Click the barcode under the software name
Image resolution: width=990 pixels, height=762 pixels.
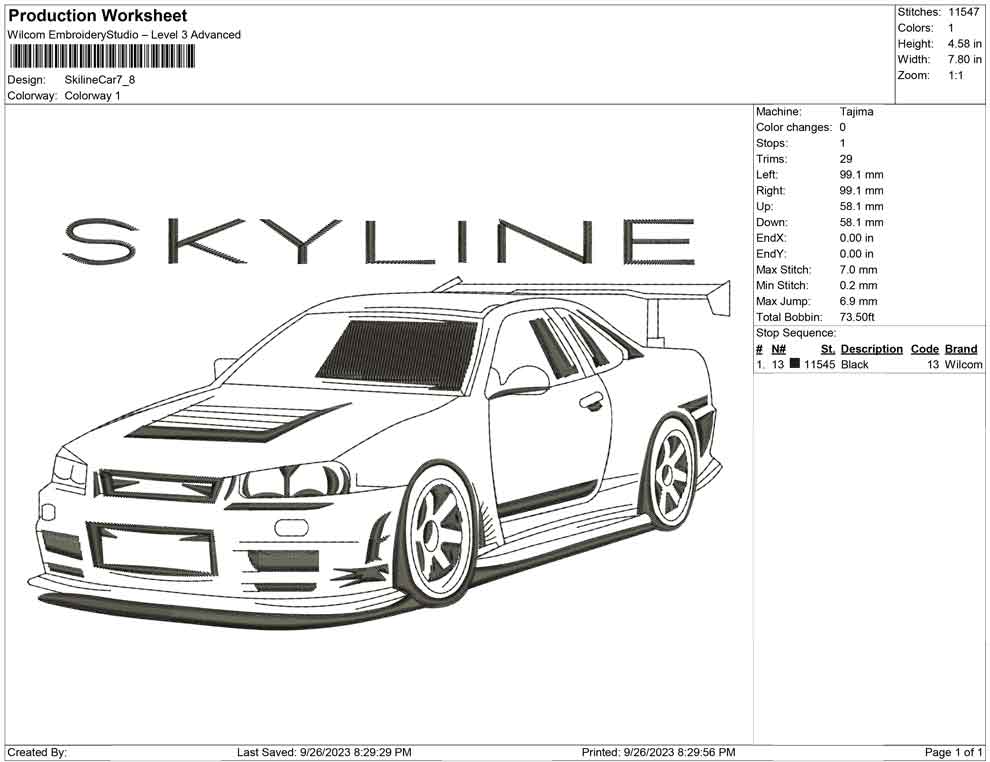pyautogui.click(x=102, y=57)
